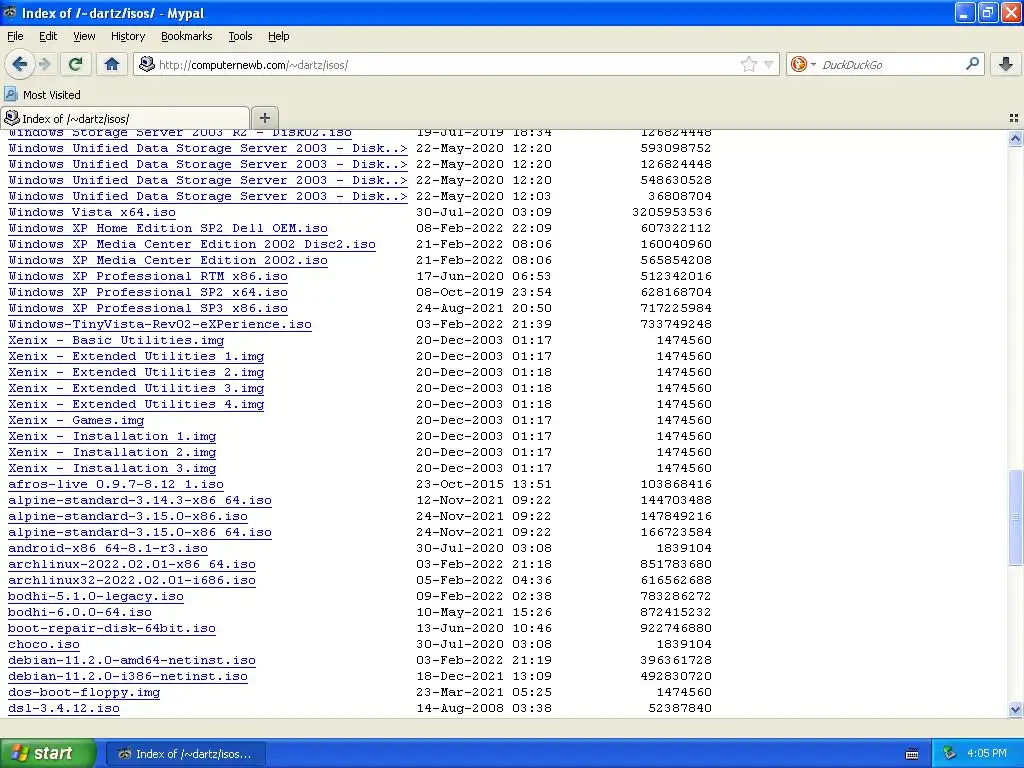Download dsl-3.4.12.iso
Image resolution: width=1024 pixels, height=768 pixels.
[x=64, y=709]
